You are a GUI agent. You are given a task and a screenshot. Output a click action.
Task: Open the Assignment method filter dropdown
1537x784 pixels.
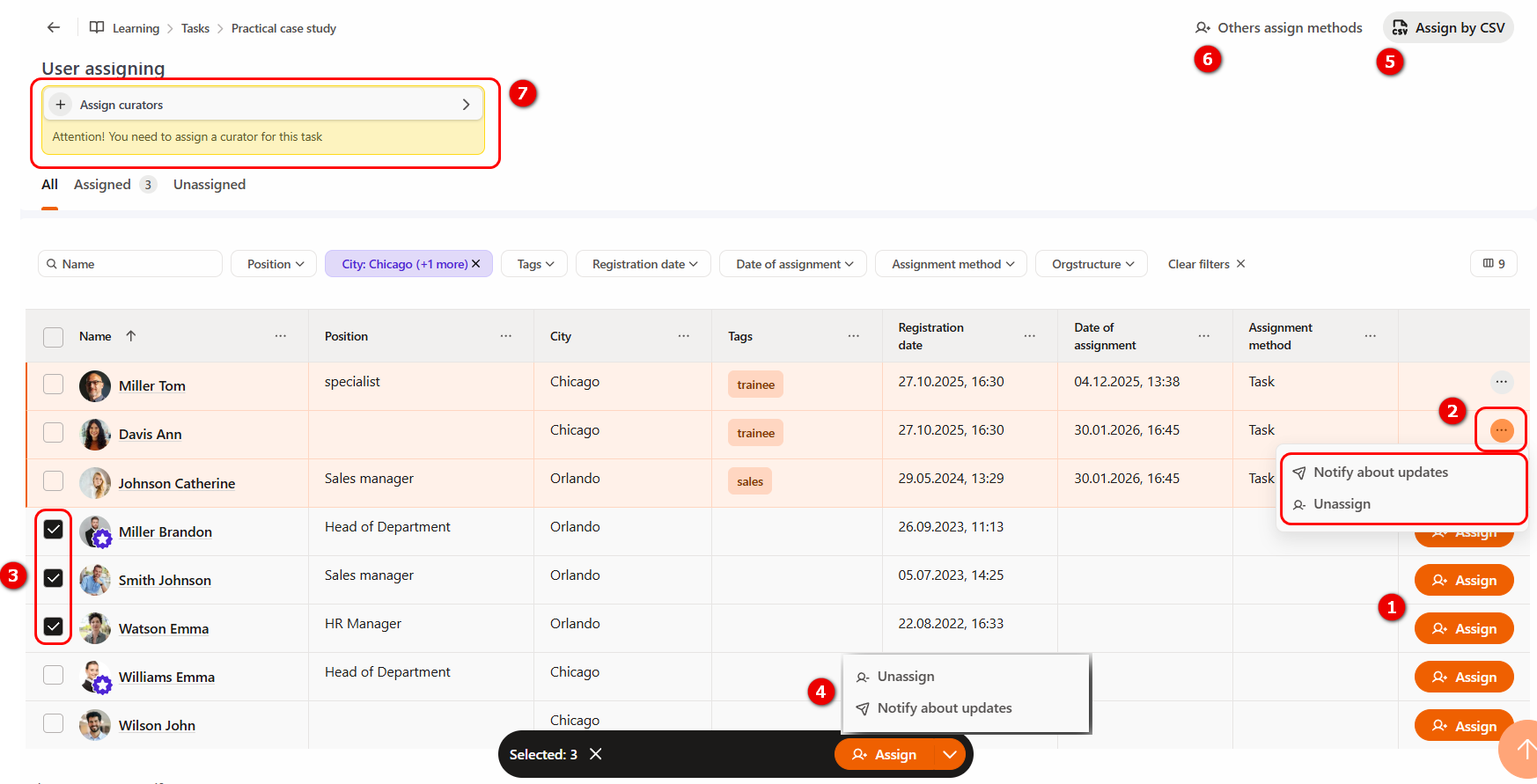pyautogui.click(x=951, y=264)
